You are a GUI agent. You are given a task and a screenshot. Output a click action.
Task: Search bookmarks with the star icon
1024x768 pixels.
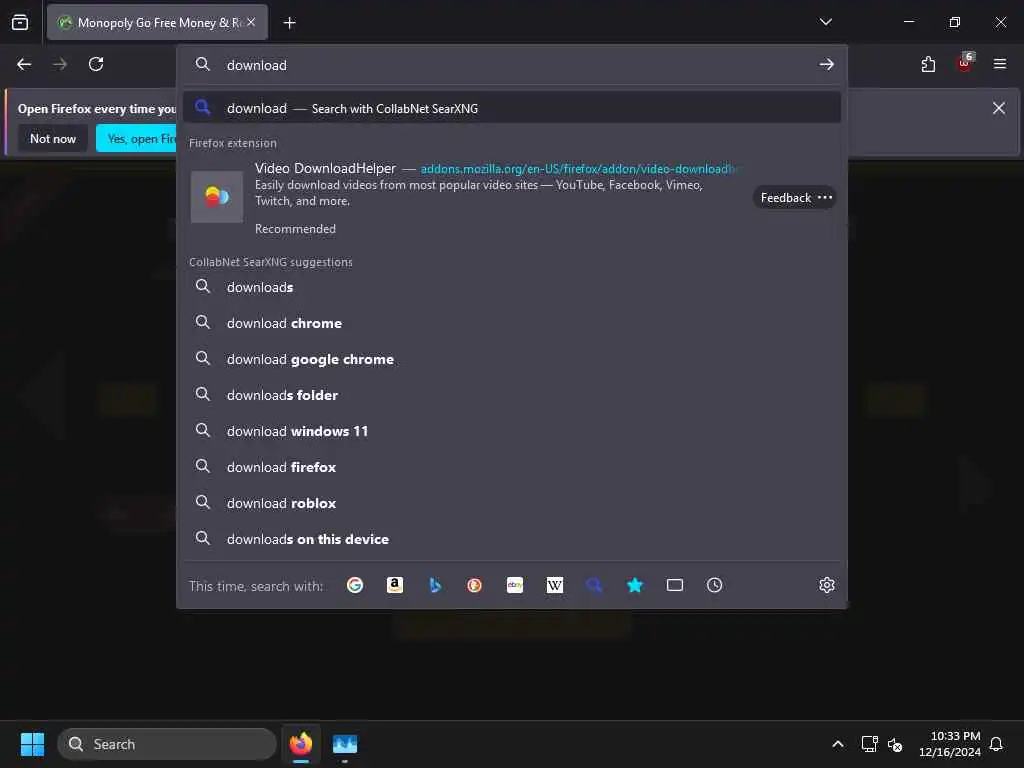click(x=635, y=585)
